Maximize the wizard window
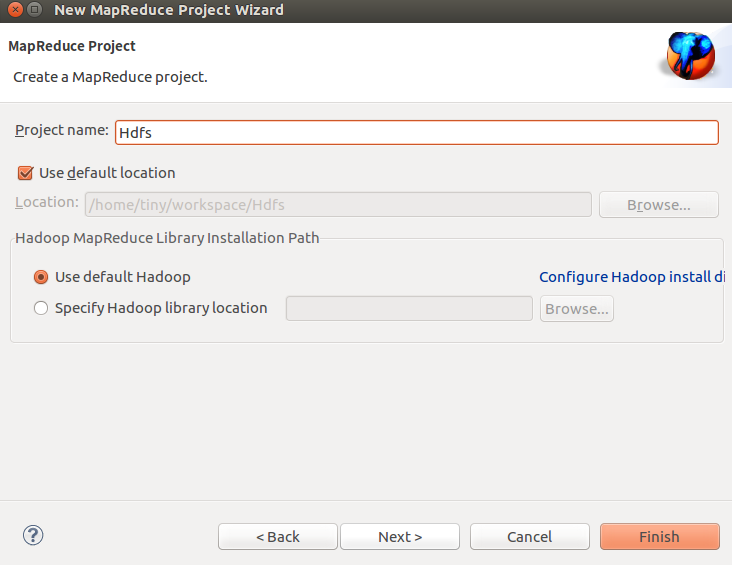732x565 pixels. pos(34,11)
